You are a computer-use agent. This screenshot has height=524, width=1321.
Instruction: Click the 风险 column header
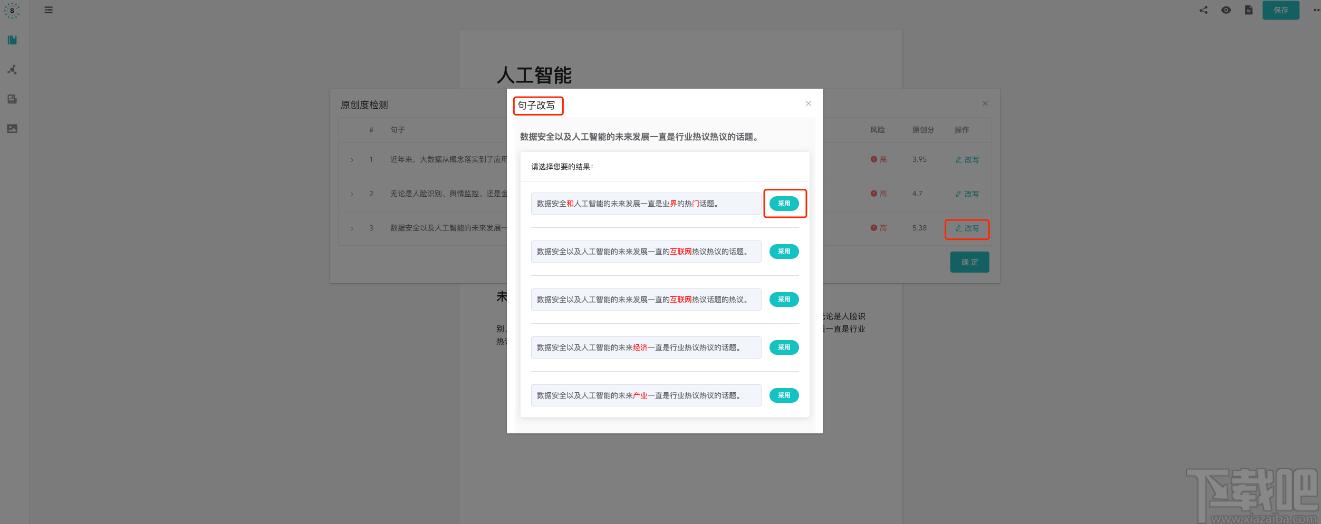click(876, 130)
